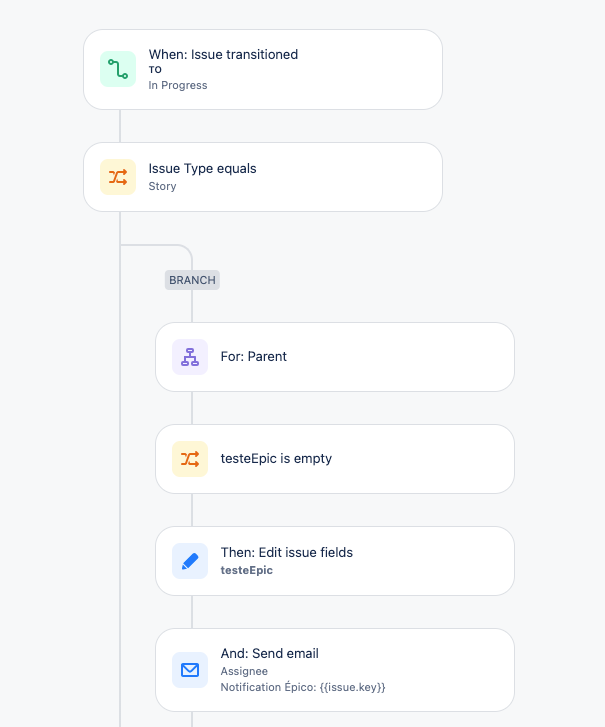Select the BRANCH label tag
The height and width of the screenshot is (727, 605).
pyautogui.click(x=192, y=280)
